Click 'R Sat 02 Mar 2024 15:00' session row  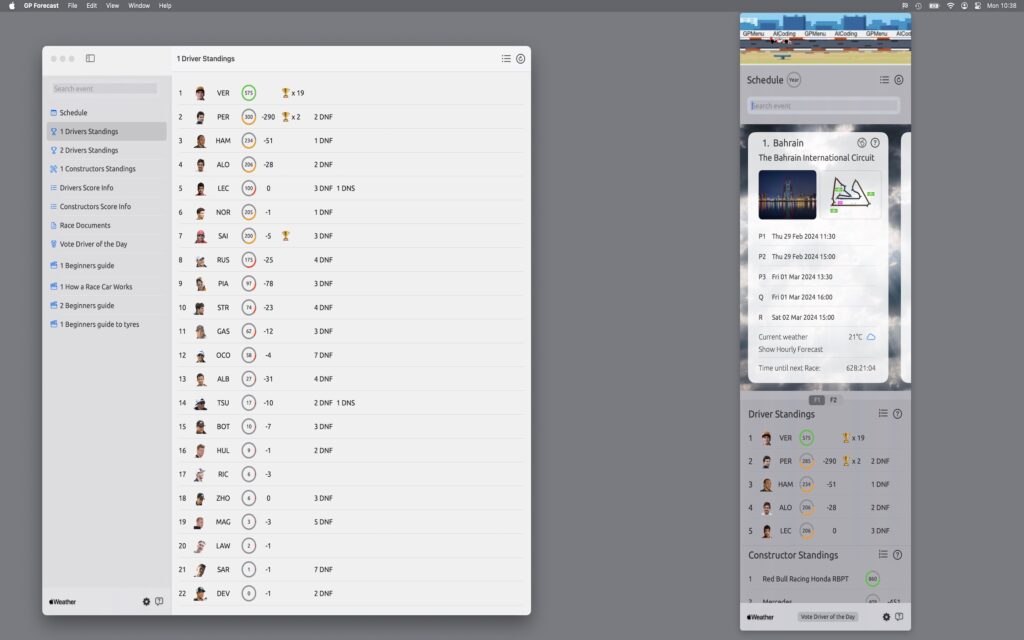[816, 317]
